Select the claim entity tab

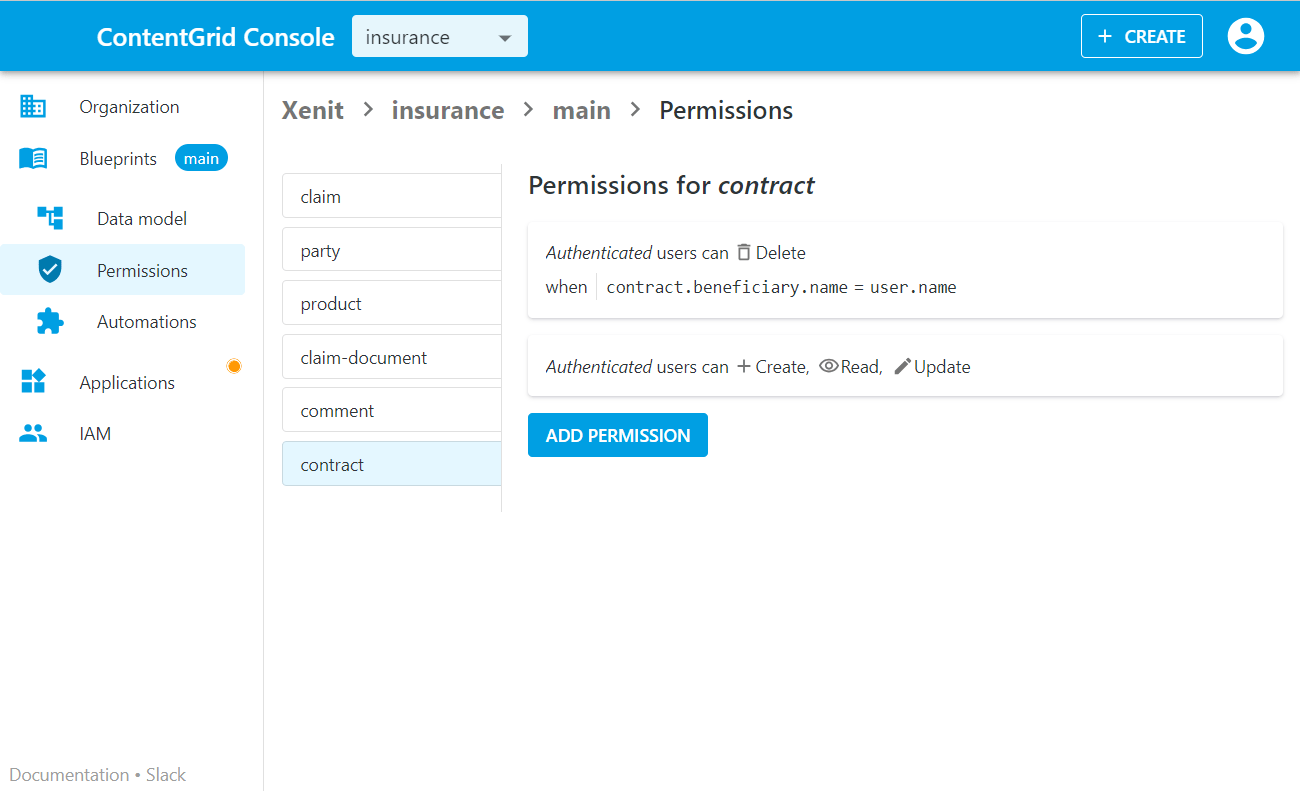pyautogui.click(x=391, y=196)
